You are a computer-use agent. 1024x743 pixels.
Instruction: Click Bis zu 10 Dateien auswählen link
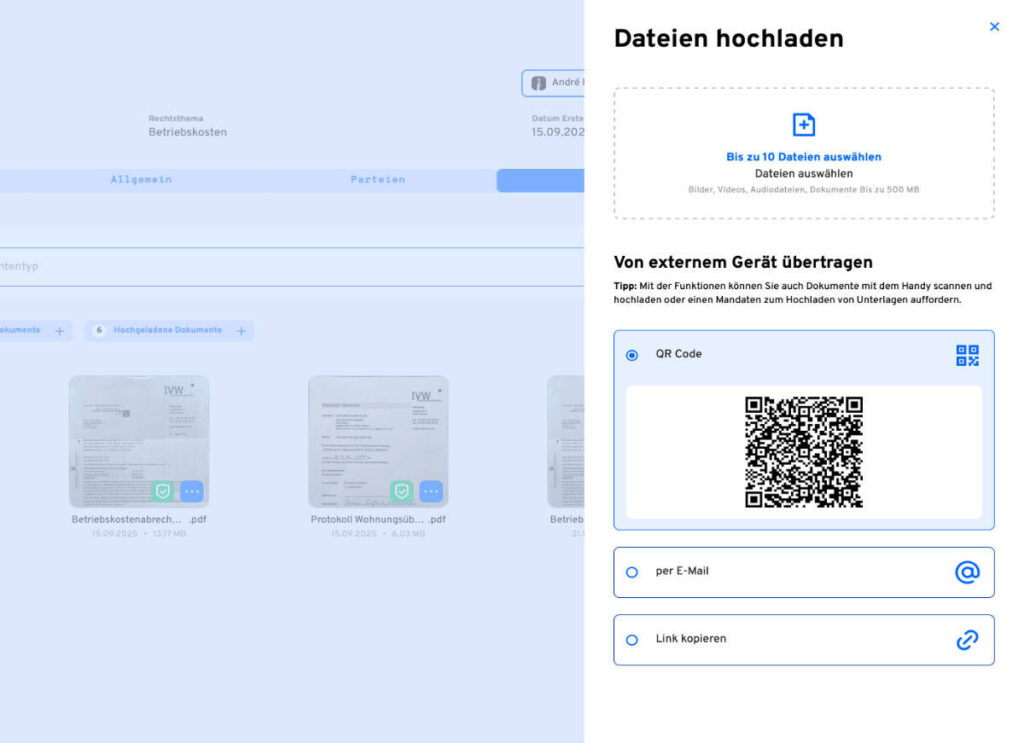(803, 157)
